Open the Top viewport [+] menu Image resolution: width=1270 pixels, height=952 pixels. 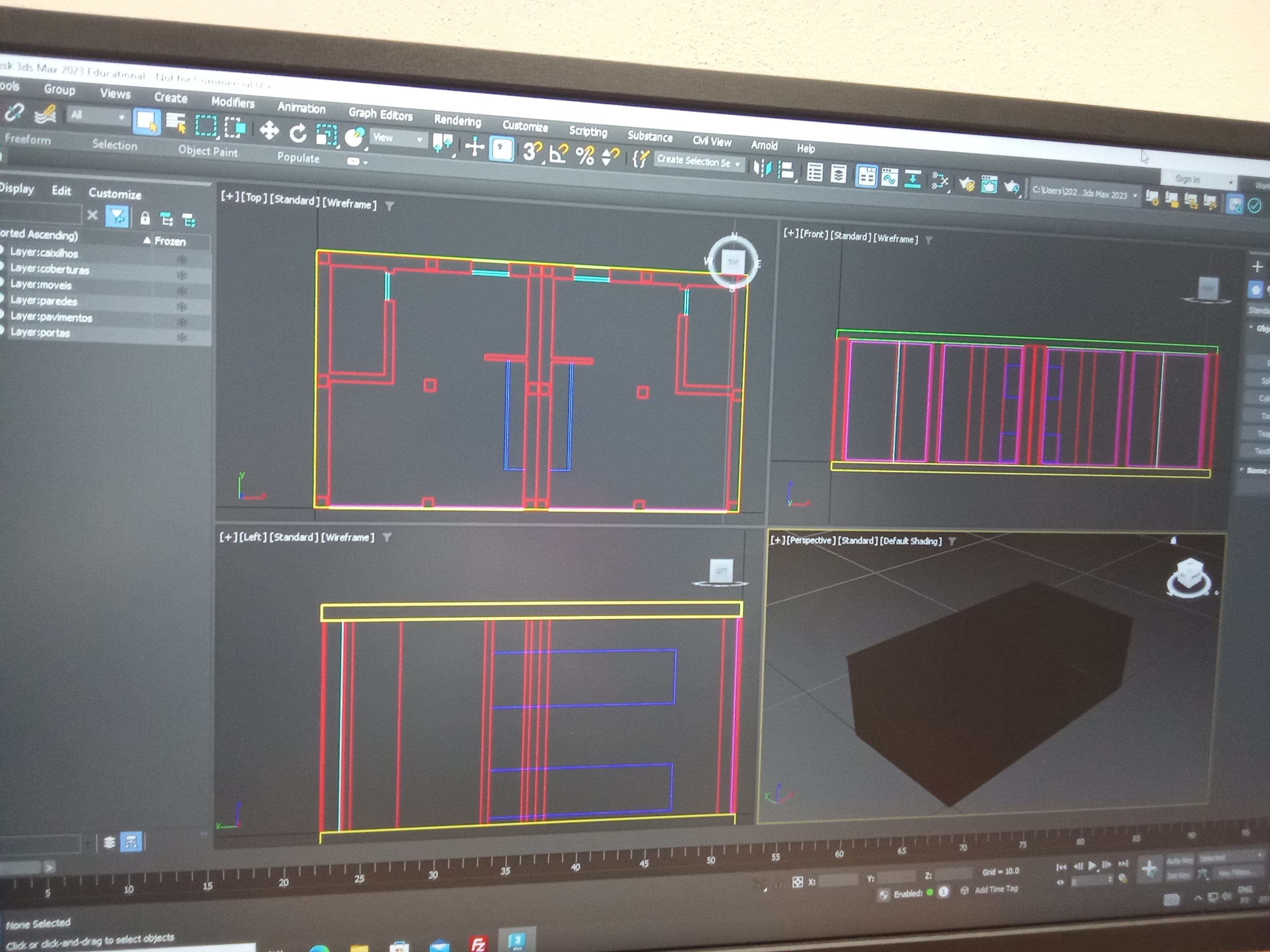click(230, 196)
